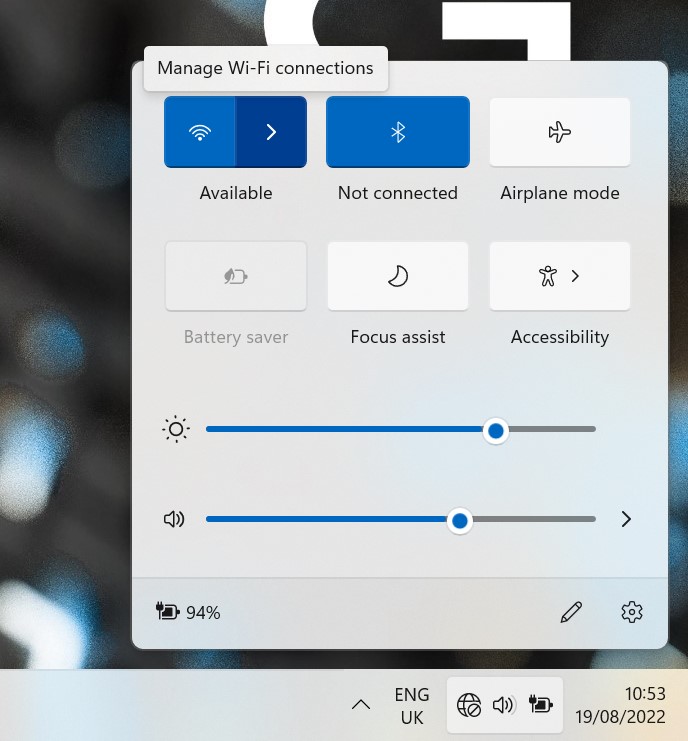The height and width of the screenshot is (741, 688).
Task: Expand the sound output chevron next to volume
Action: pos(626,519)
